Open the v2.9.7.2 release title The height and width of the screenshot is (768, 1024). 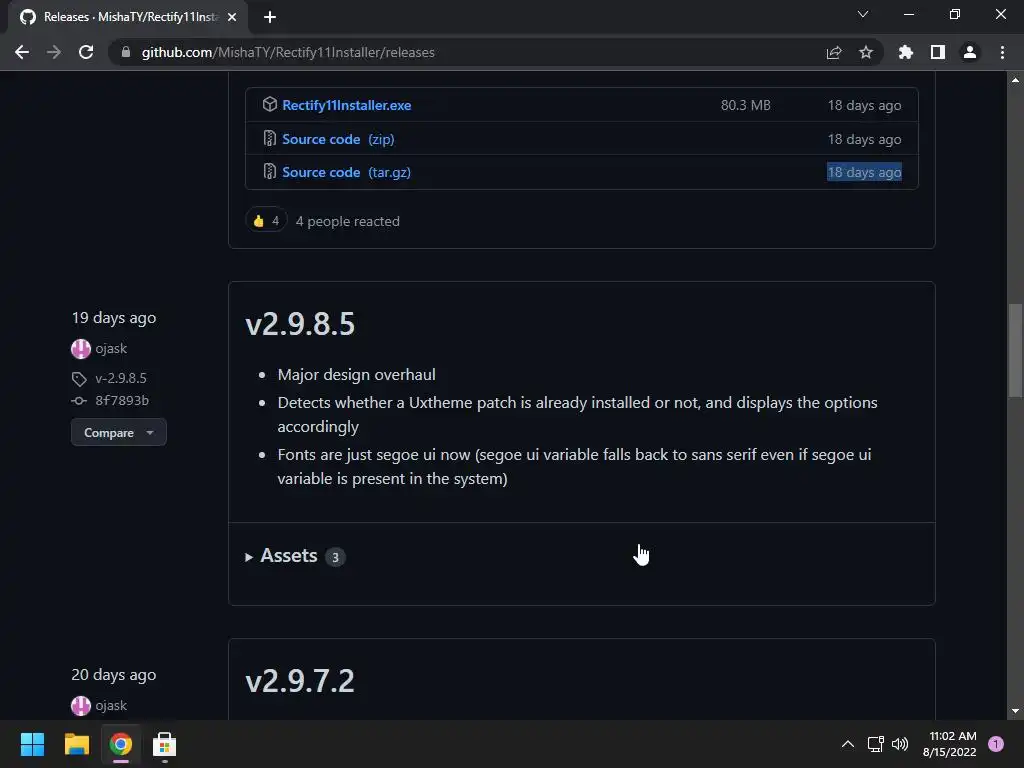click(x=300, y=681)
